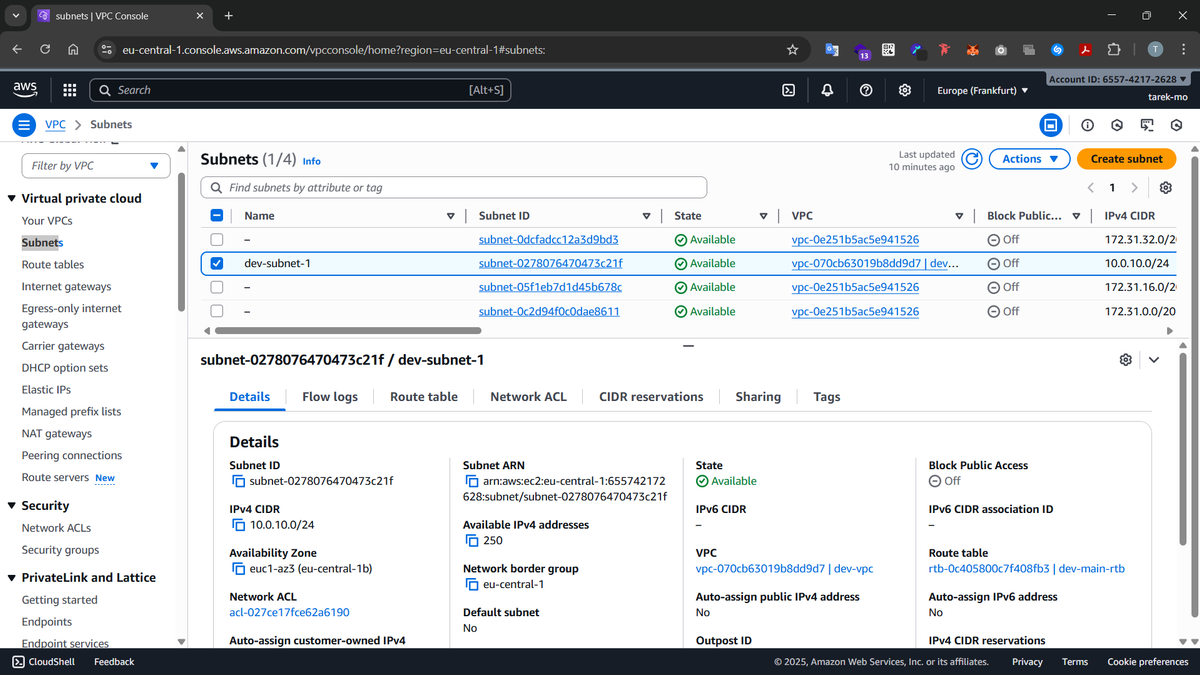The height and width of the screenshot is (675, 1200).
Task: Open the Filter by VPC dropdown
Action: point(95,166)
